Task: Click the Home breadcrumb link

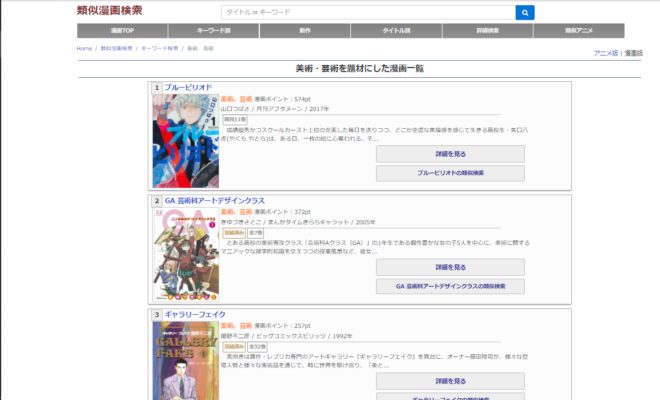Action: coord(84,48)
